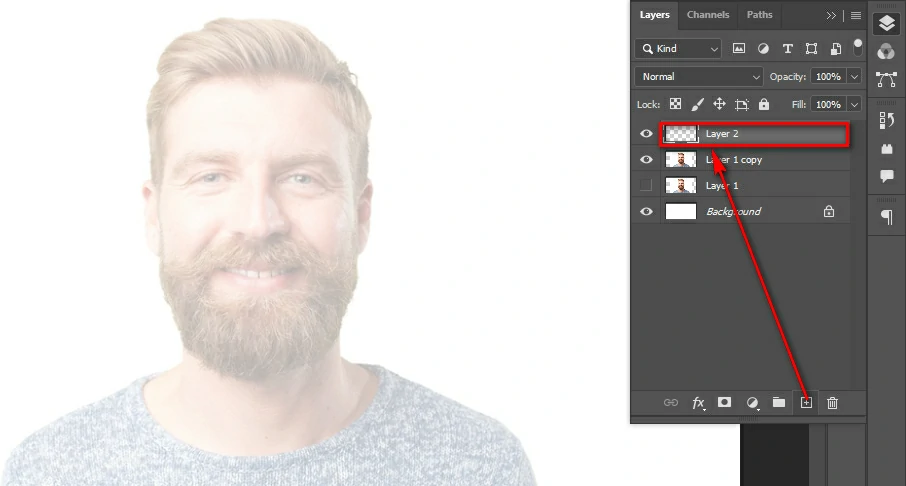The width and height of the screenshot is (906, 486).
Task: Filter for shape layers icon
Action: [x=811, y=49]
